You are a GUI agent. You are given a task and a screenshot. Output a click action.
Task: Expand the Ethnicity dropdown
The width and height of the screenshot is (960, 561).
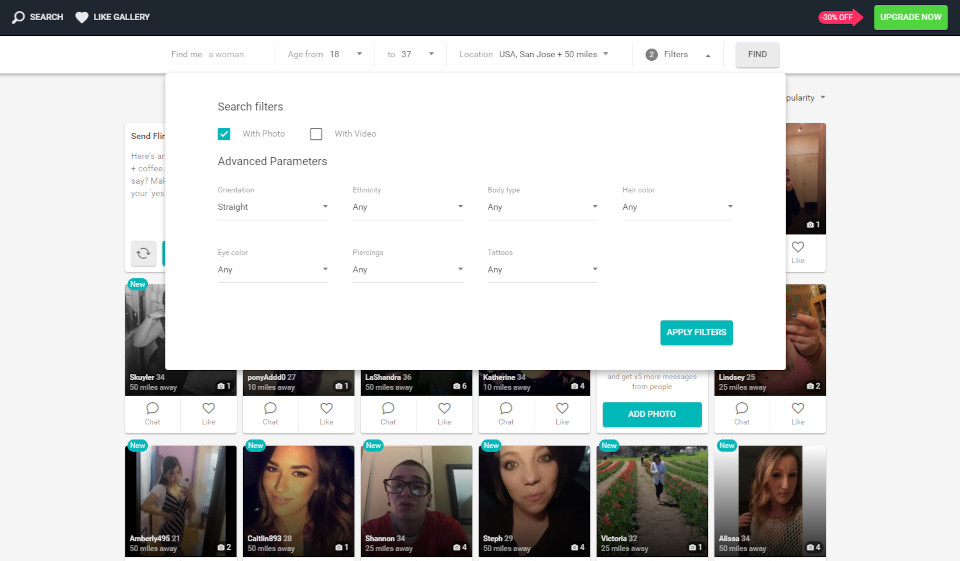[407, 207]
